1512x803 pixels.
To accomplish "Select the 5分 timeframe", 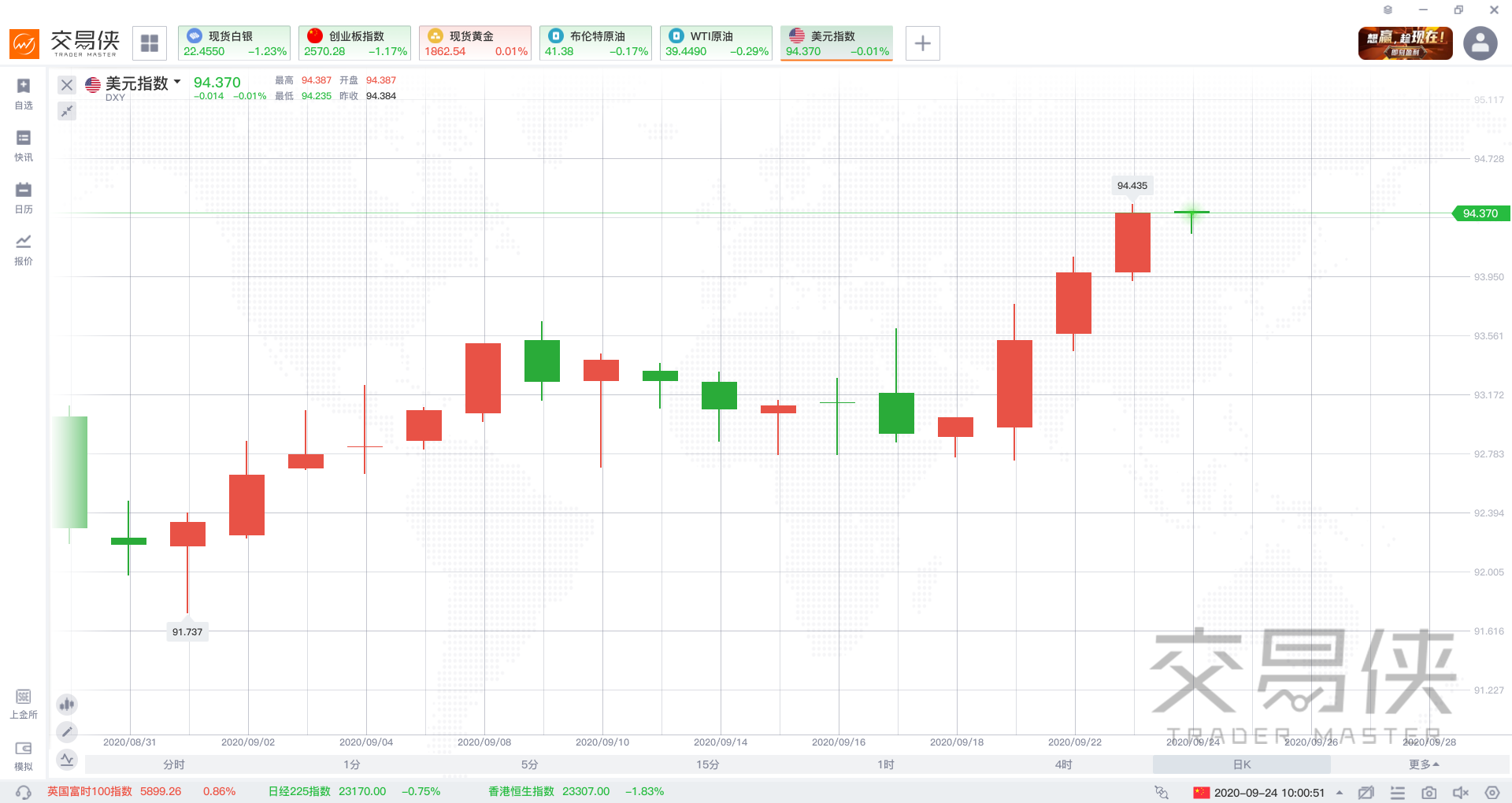I will (530, 764).
